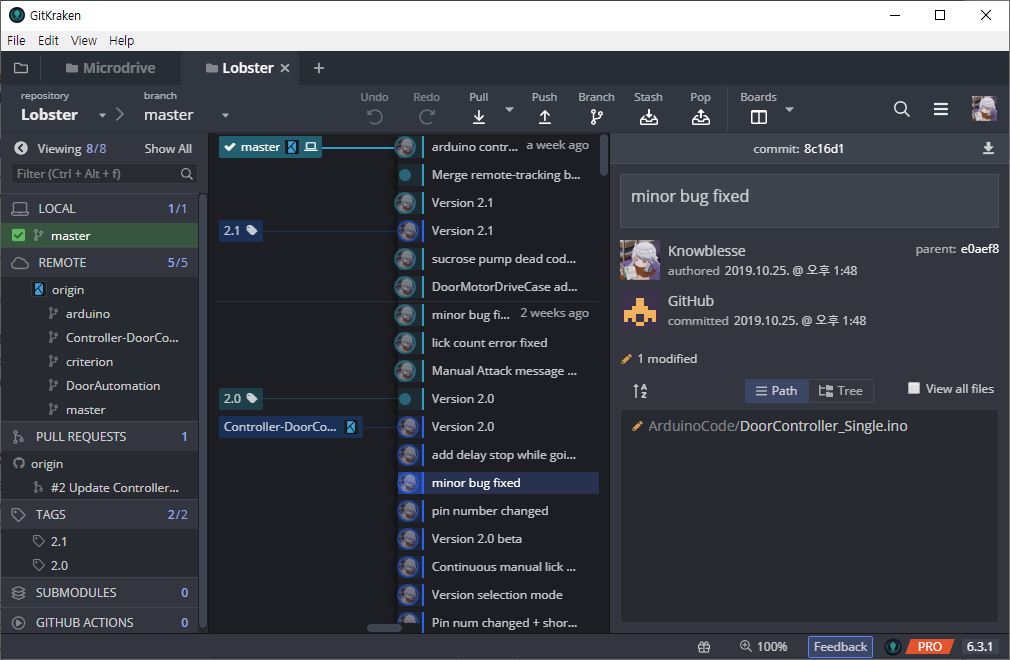The width and height of the screenshot is (1010, 660).
Task: Expand the SUBMODULES section
Action: point(100,592)
